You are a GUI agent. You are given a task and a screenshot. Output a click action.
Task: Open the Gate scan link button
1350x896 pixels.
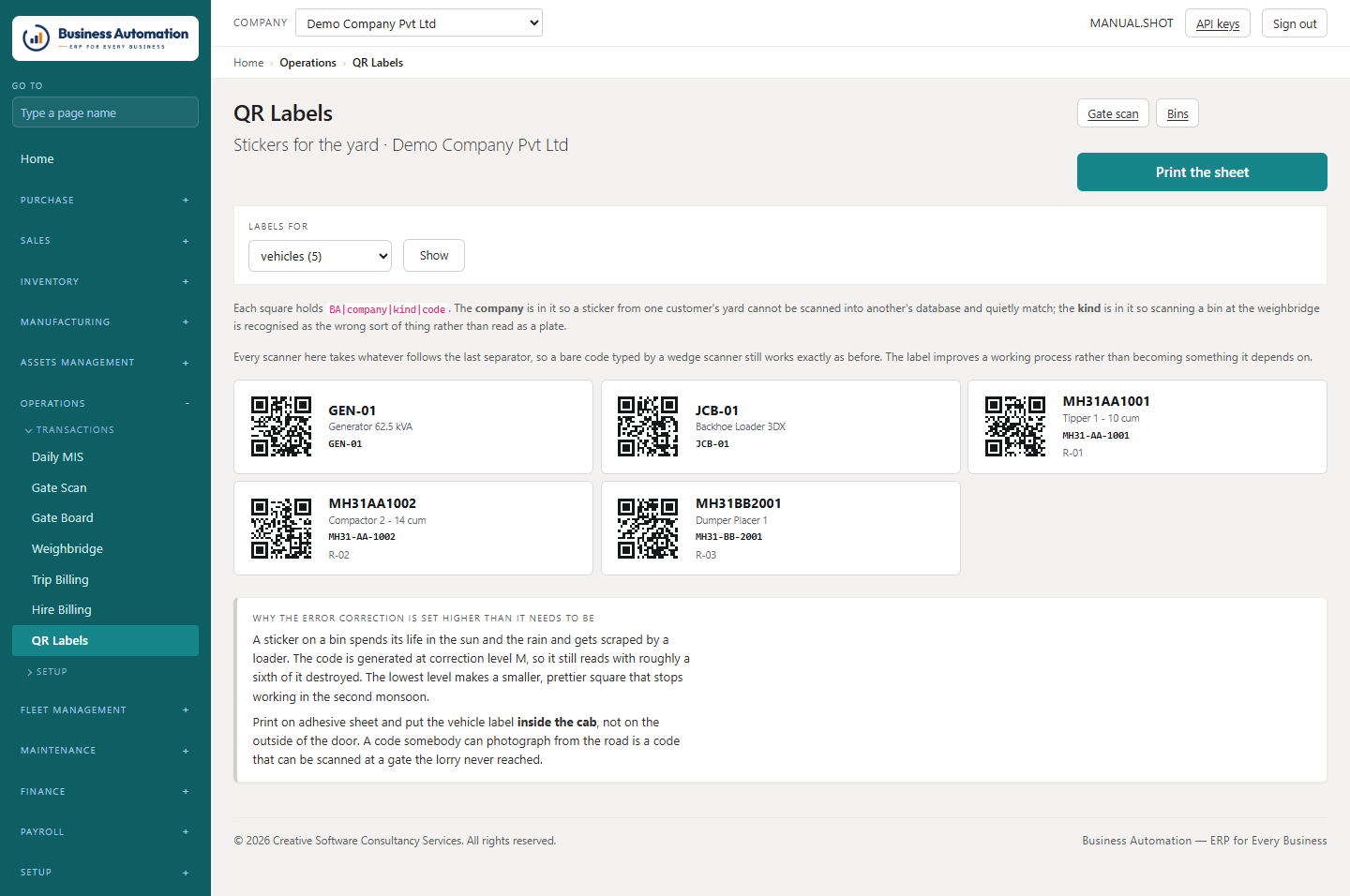(x=1113, y=113)
